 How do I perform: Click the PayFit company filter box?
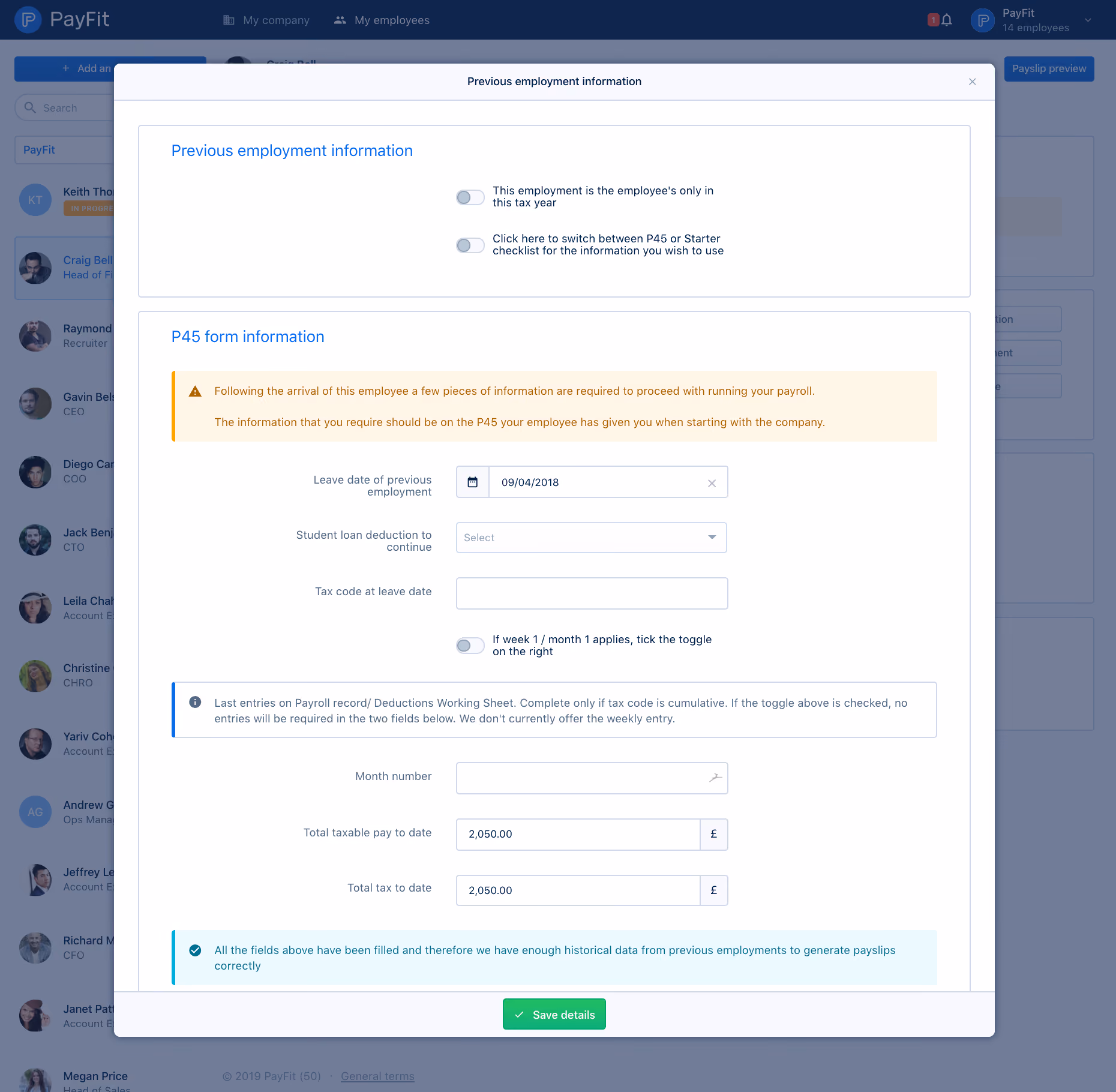pos(65,150)
